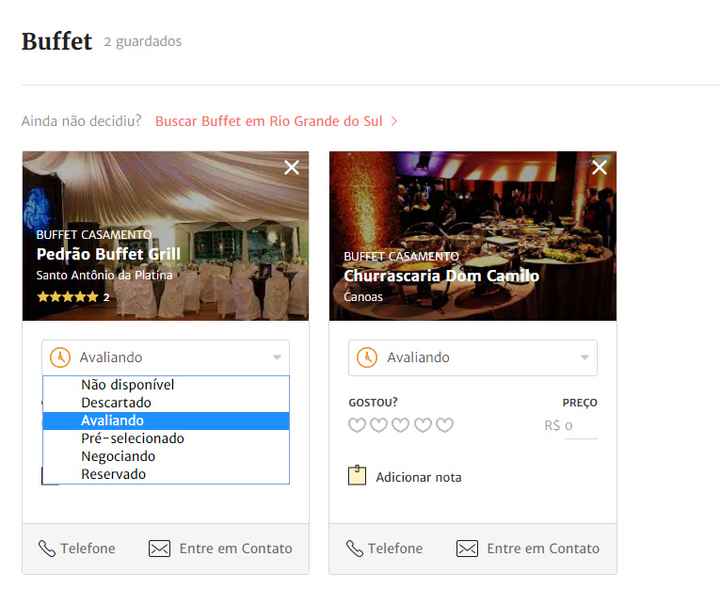Click clock icon in Dom Camilo status box

pyautogui.click(x=367, y=358)
